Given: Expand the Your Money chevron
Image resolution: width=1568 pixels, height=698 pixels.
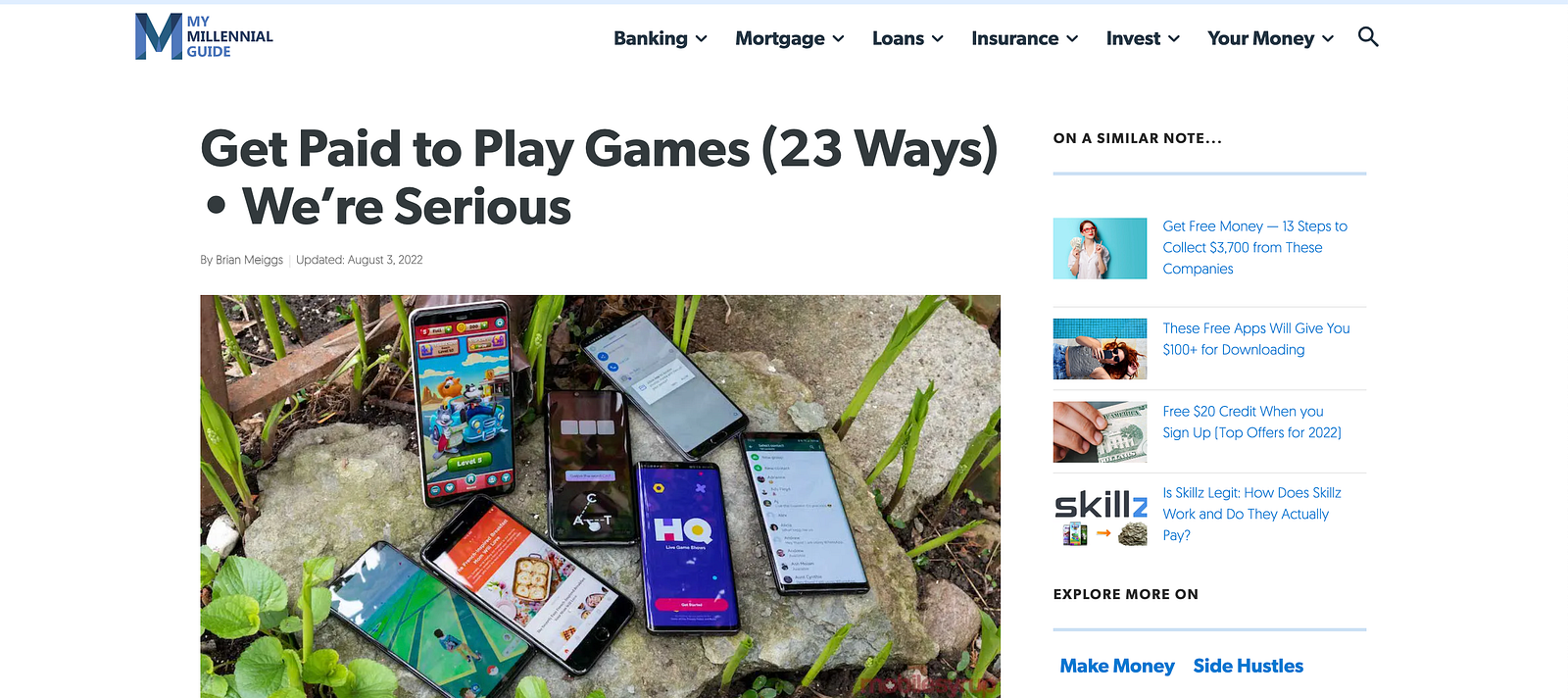Looking at the screenshot, I should tap(1328, 39).
